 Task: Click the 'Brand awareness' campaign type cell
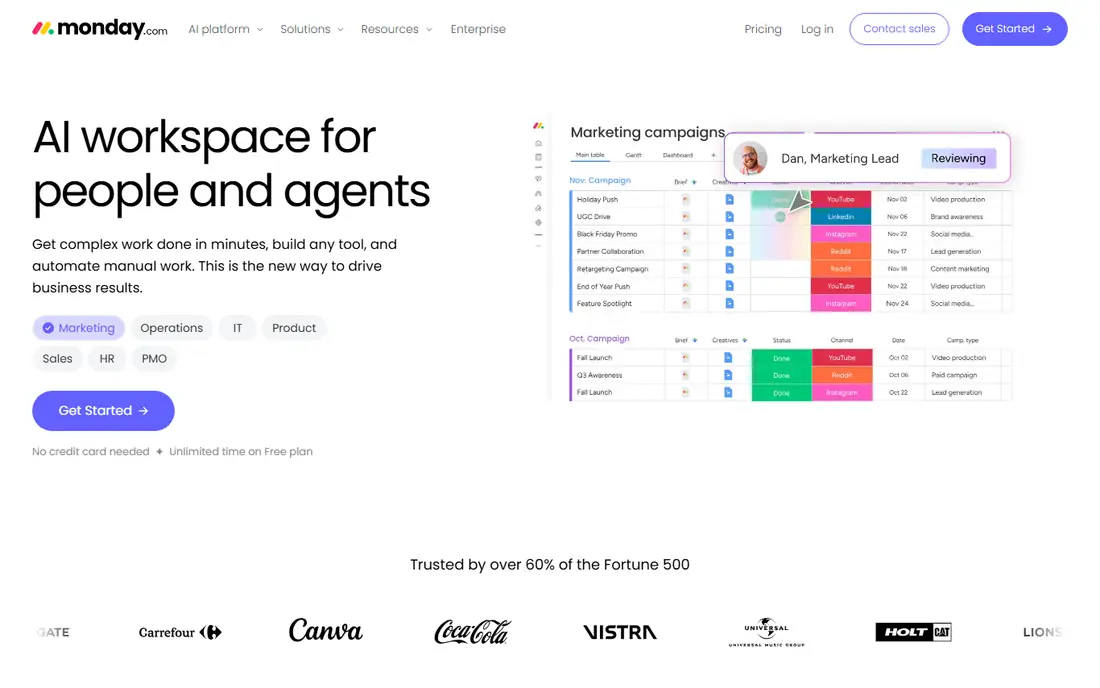pos(957,217)
